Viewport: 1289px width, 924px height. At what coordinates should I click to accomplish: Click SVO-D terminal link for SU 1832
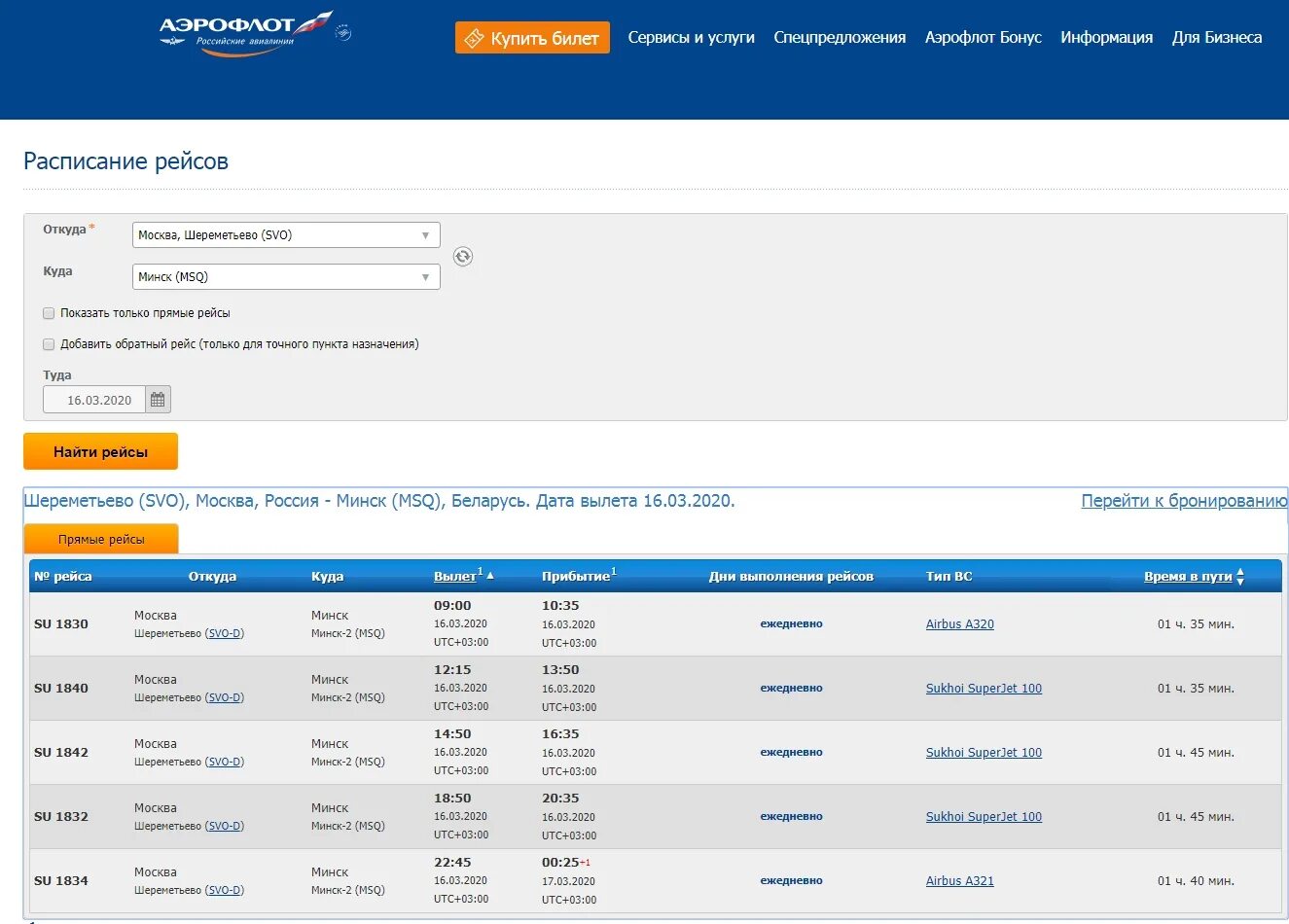pyautogui.click(x=225, y=826)
